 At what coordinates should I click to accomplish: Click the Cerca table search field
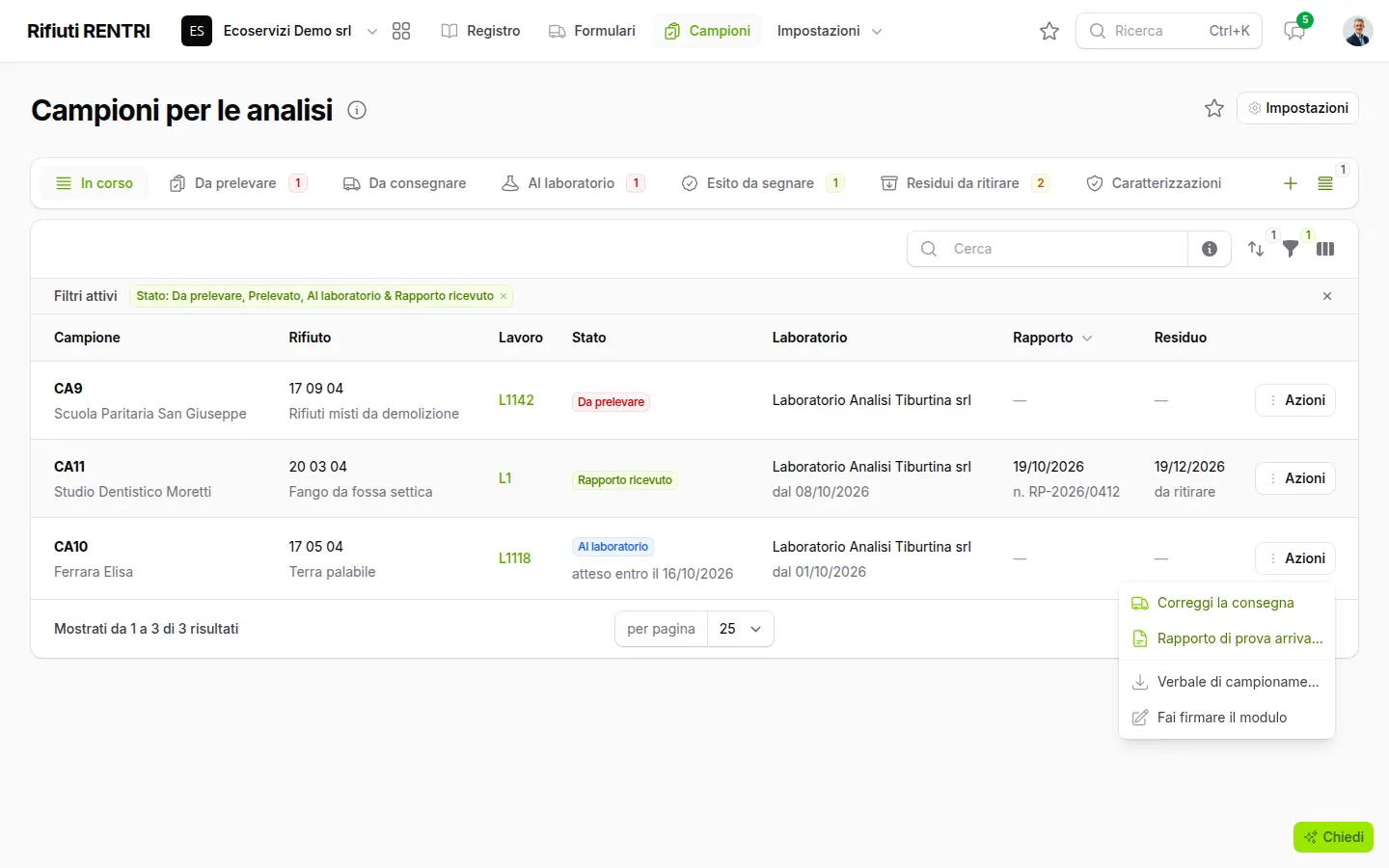pyautogui.click(x=1048, y=249)
